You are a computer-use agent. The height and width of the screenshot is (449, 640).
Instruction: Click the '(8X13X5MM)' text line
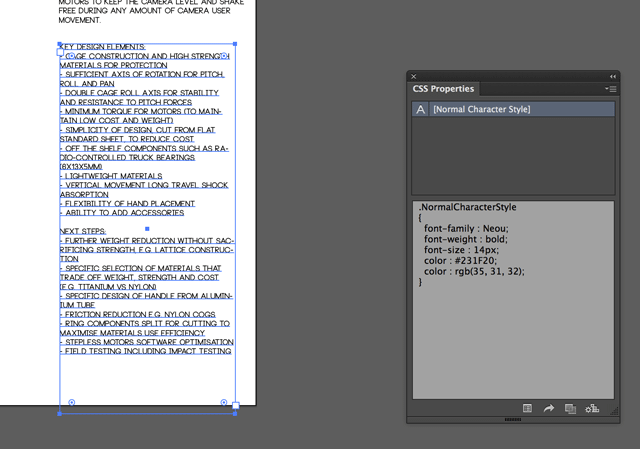81,167
